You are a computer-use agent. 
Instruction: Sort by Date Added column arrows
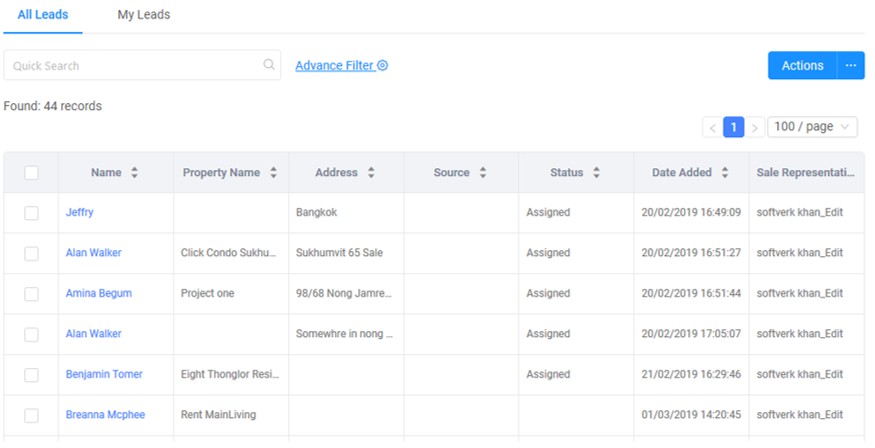pyautogui.click(x=725, y=173)
